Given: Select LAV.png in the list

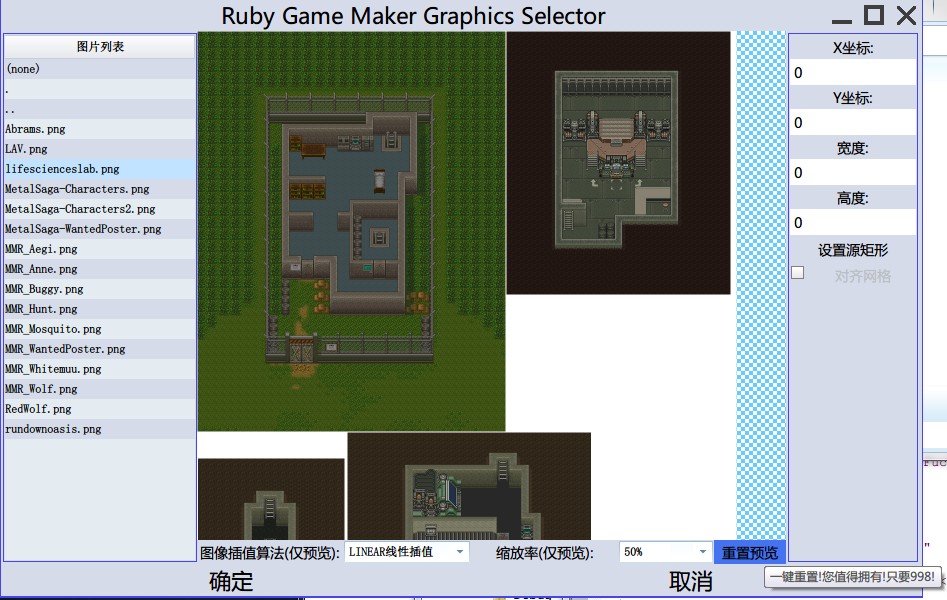Looking at the screenshot, I should coord(100,149).
